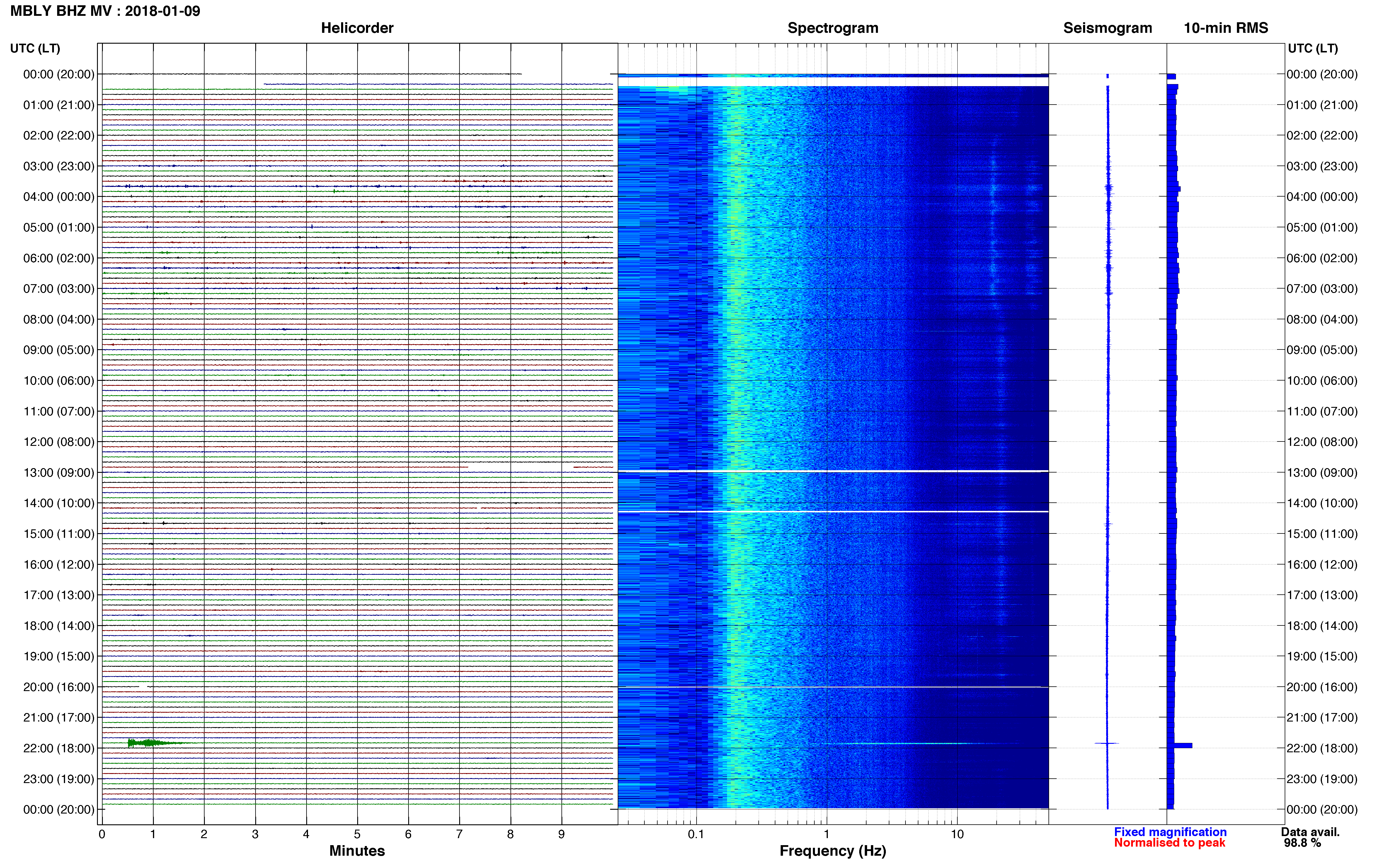Click the tall RMS bar near 22:00
Viewport: 1389px width, 868px height.
(x=1179, y=745)
